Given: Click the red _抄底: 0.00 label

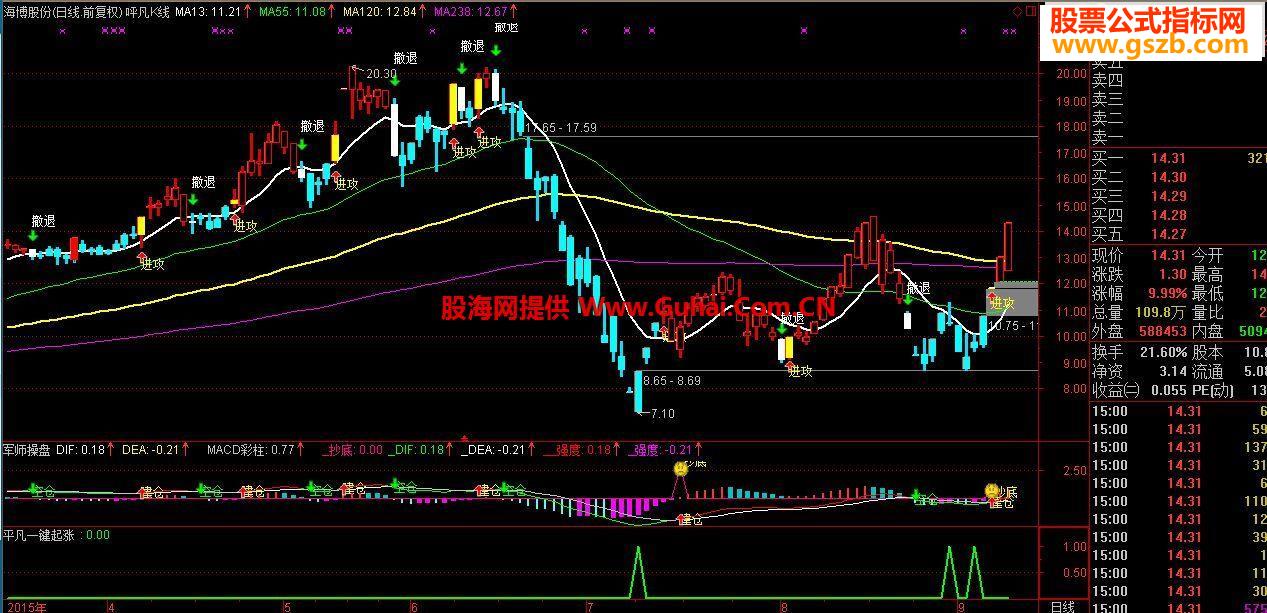Looking at the screenshot, I should coord(351,450).
